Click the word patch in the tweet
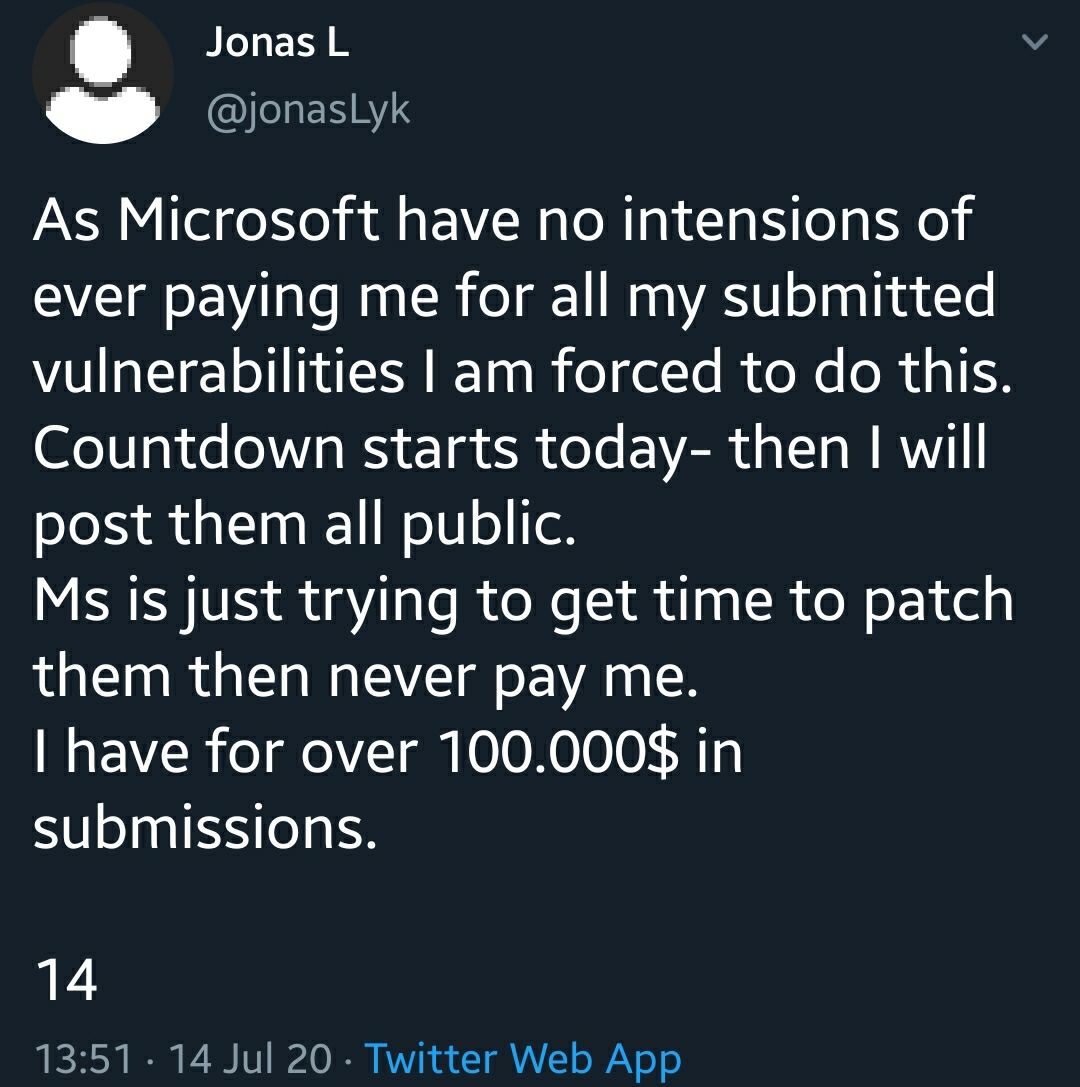Screen dimensions: 1080x1087 939,601
